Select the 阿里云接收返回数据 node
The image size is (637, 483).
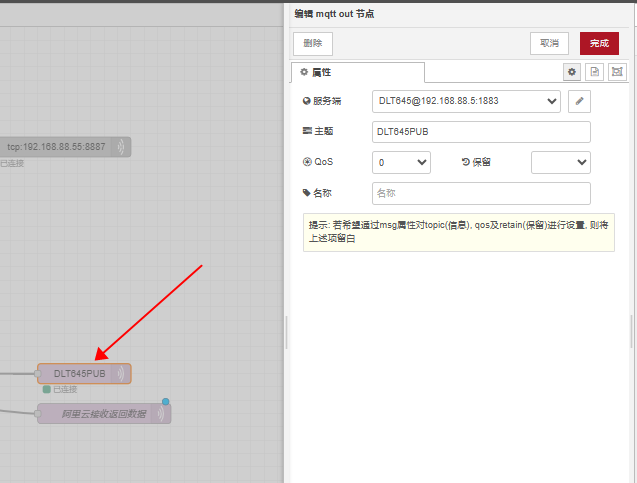point(104,414)
